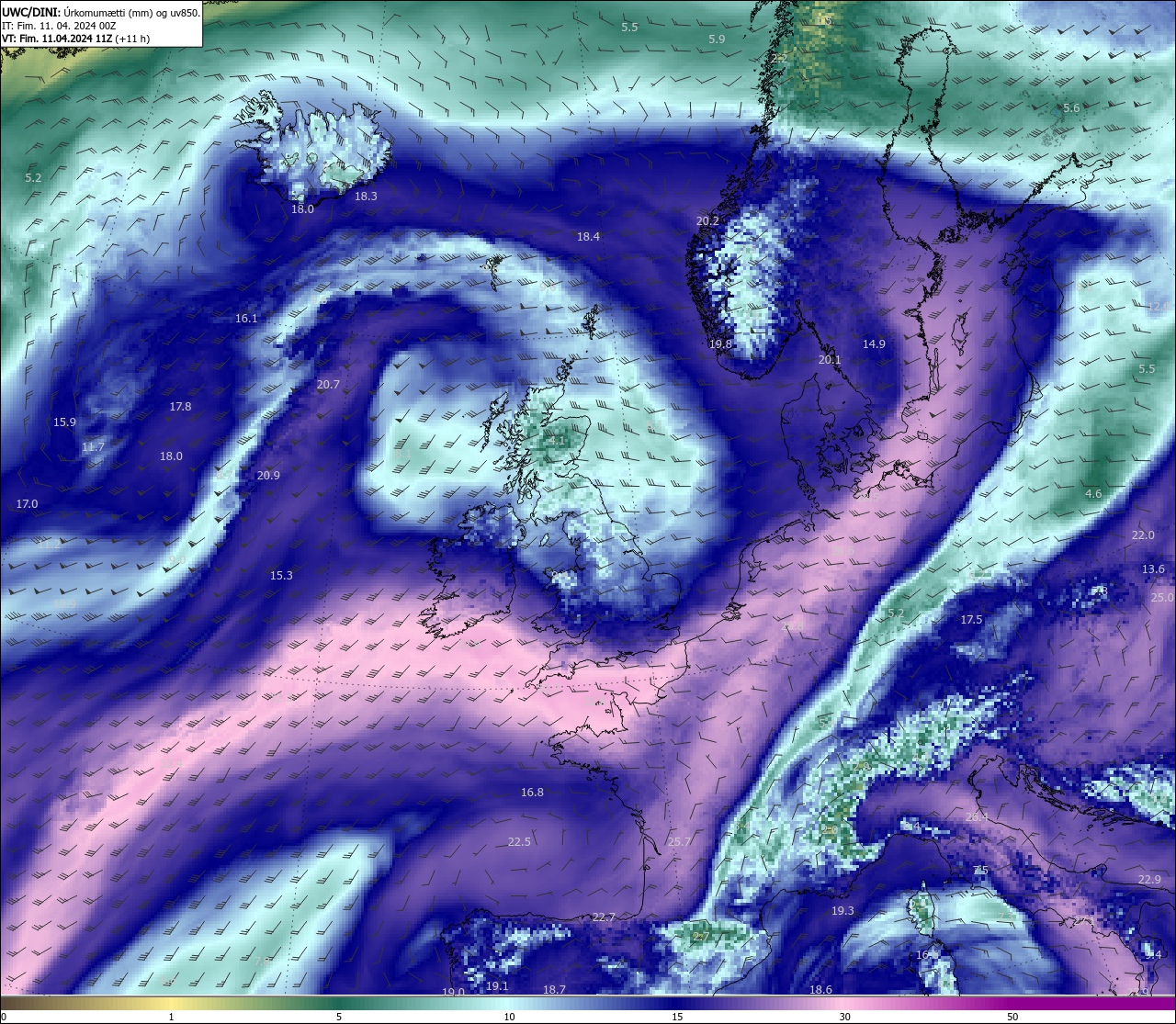Click the 20.2 value off Norway

(707, 221)
